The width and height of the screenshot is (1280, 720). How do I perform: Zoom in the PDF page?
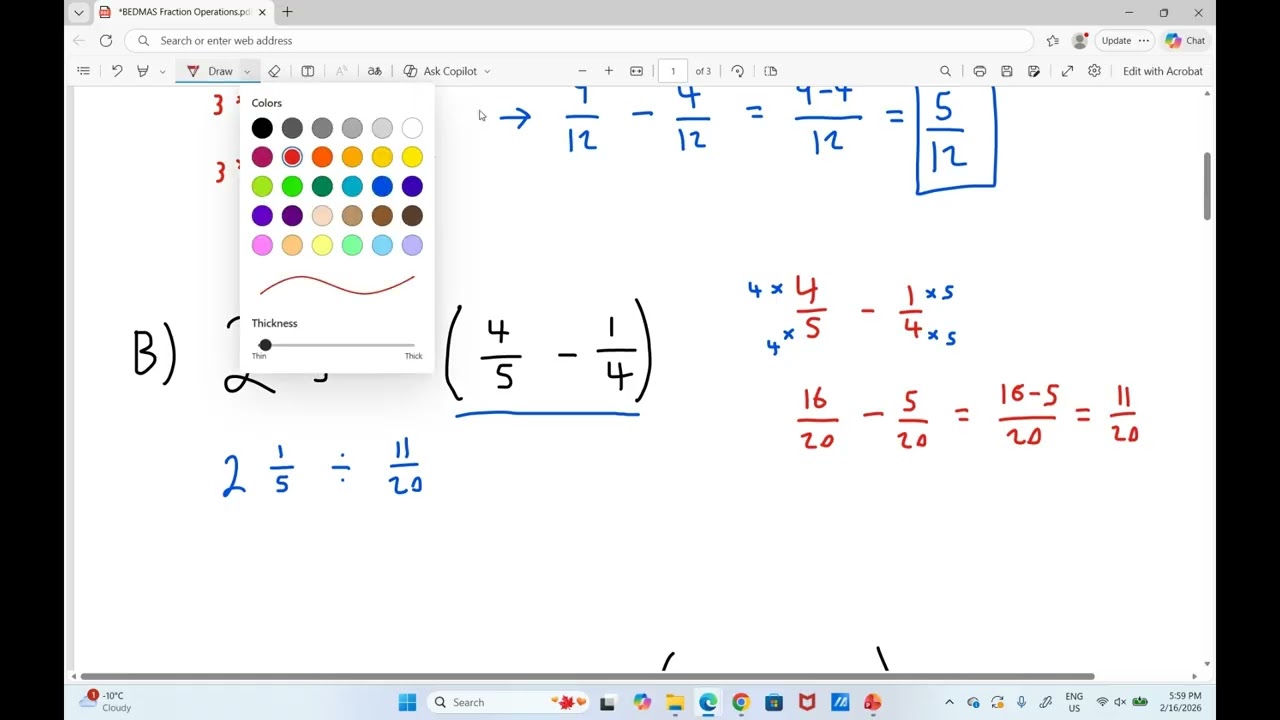[x=609, y=71]
